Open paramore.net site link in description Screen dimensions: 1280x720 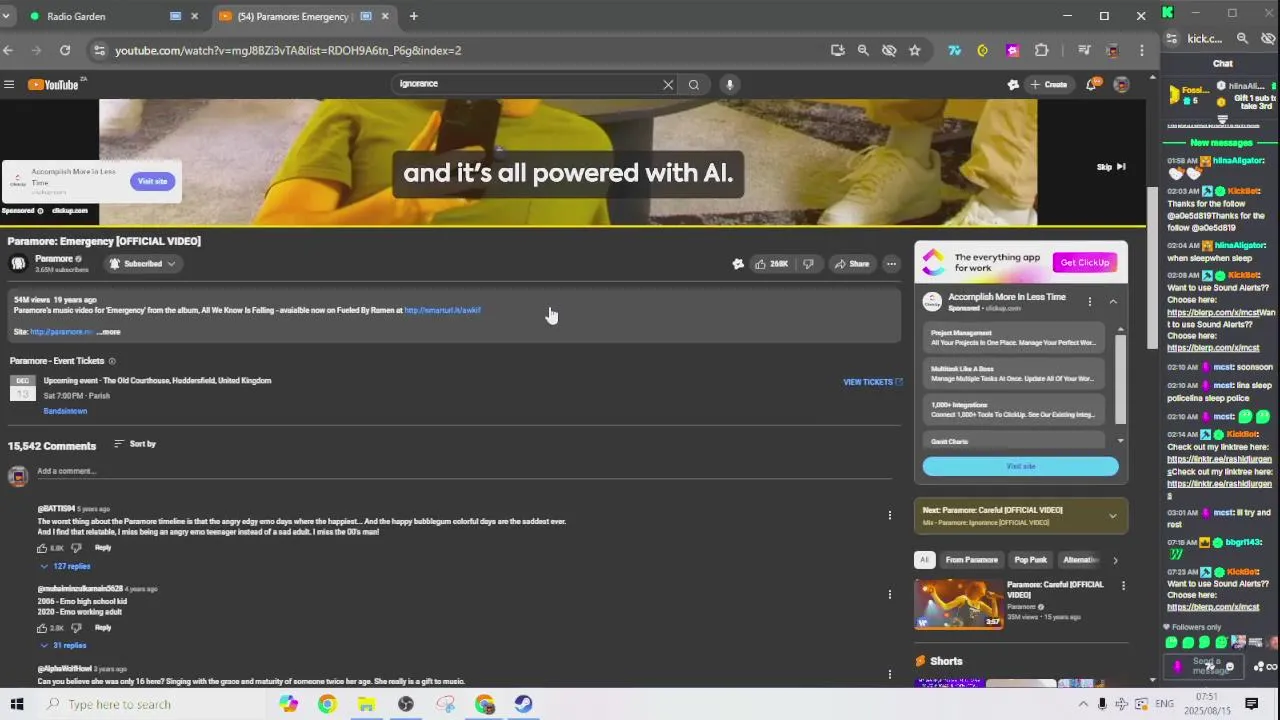click(61, 332)
